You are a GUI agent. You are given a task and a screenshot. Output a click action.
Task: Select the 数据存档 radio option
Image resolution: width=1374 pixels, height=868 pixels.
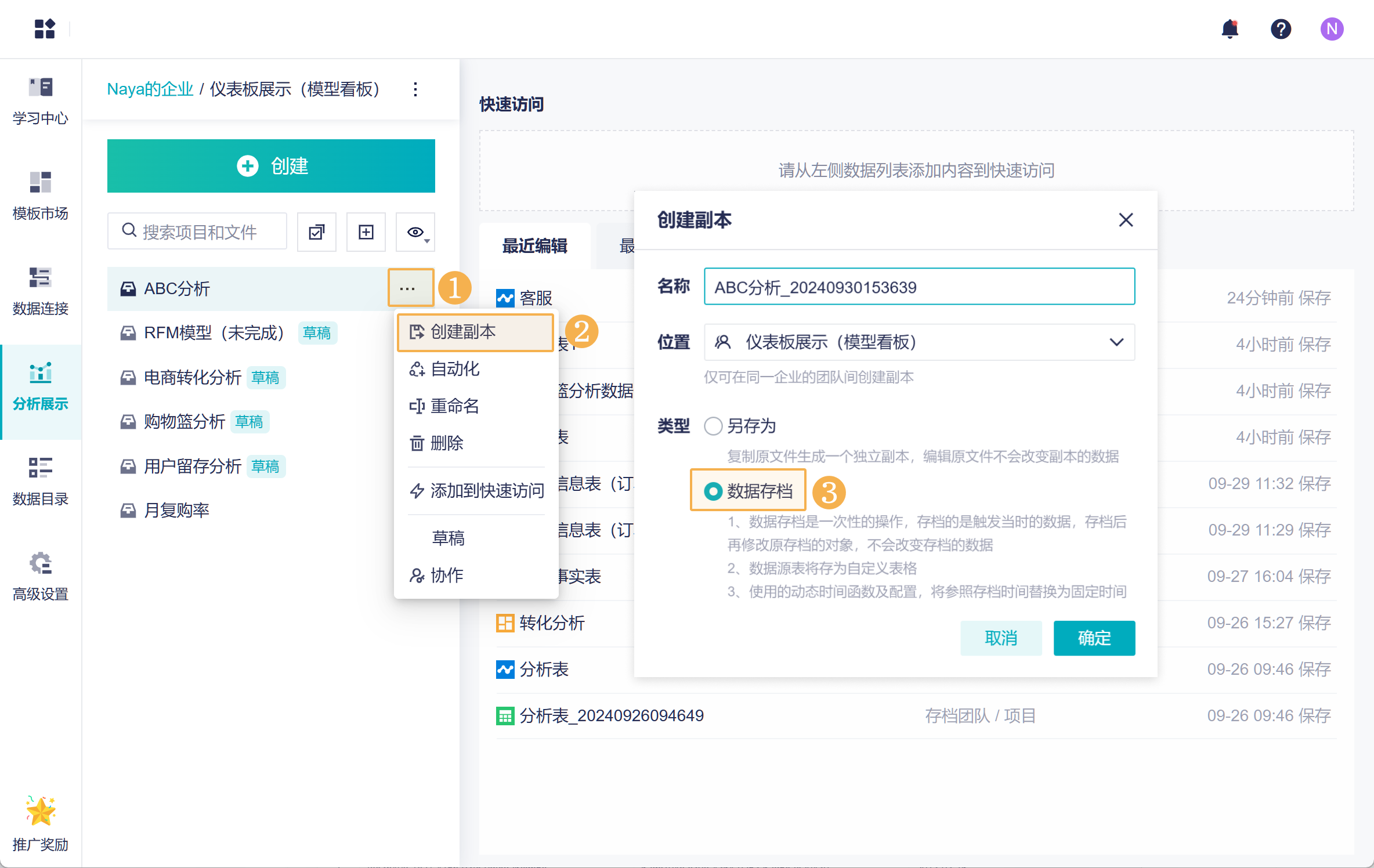713,491
